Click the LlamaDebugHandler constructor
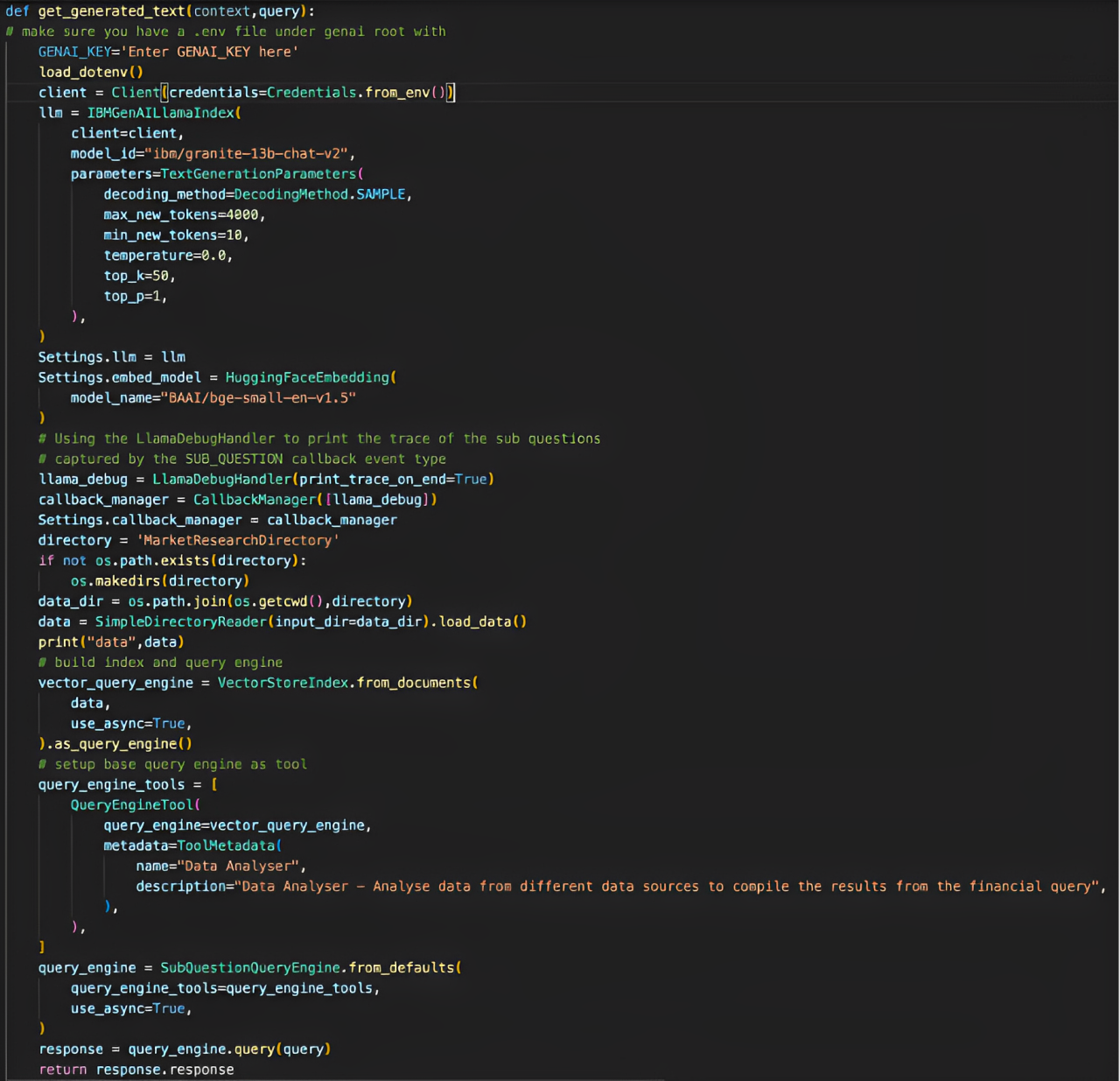 [x=221, y=479]
